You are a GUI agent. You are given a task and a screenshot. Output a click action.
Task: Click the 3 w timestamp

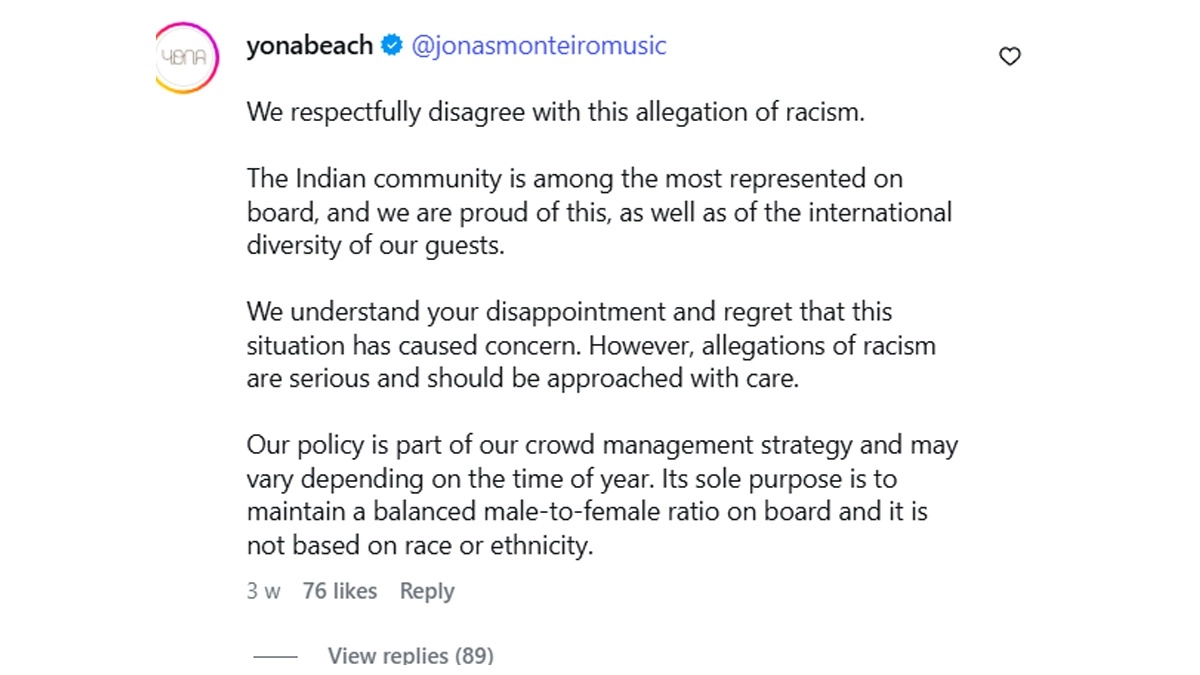[263, 591]
